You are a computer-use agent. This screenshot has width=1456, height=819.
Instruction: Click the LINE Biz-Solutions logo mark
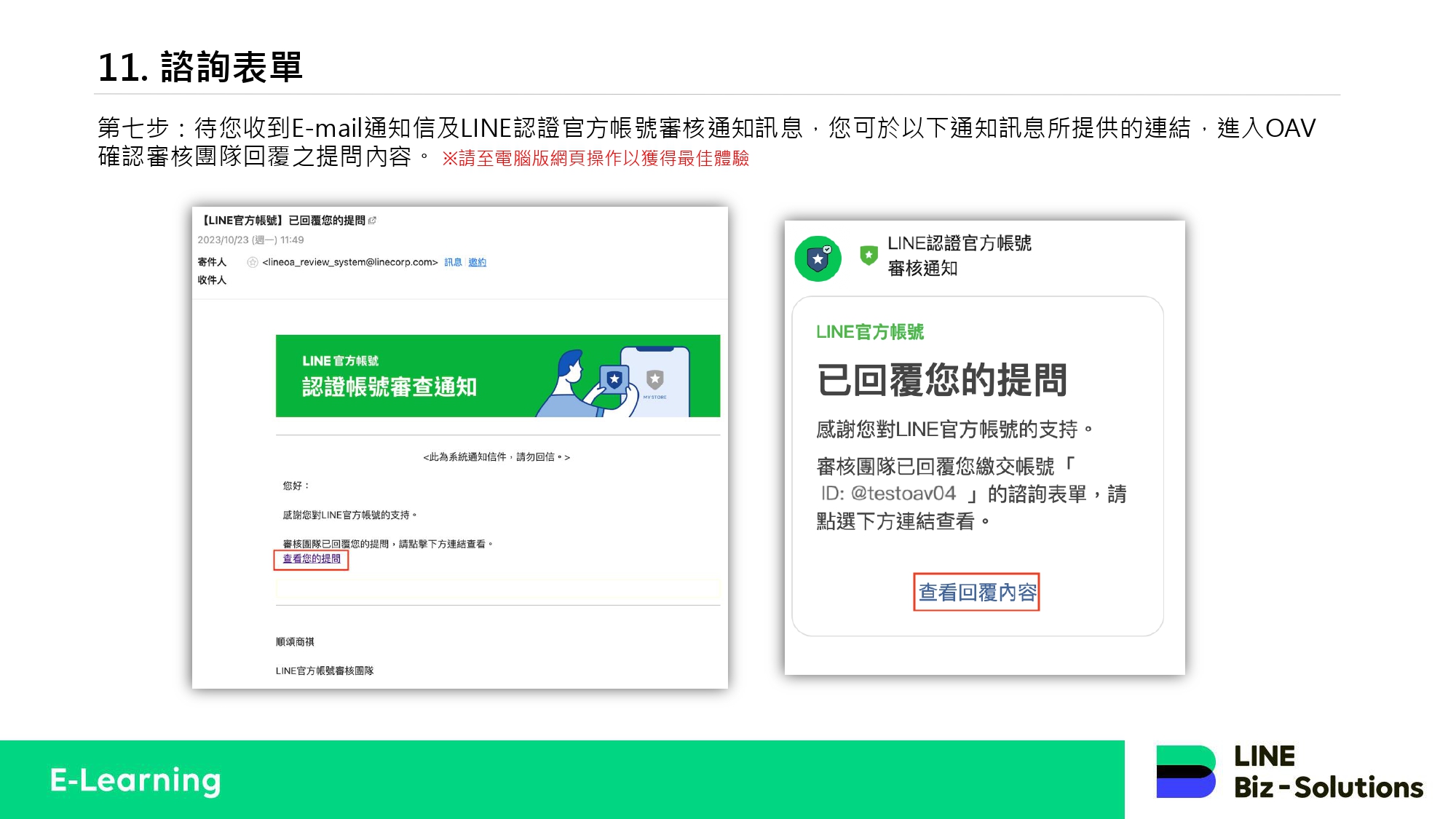point(1186,772)
